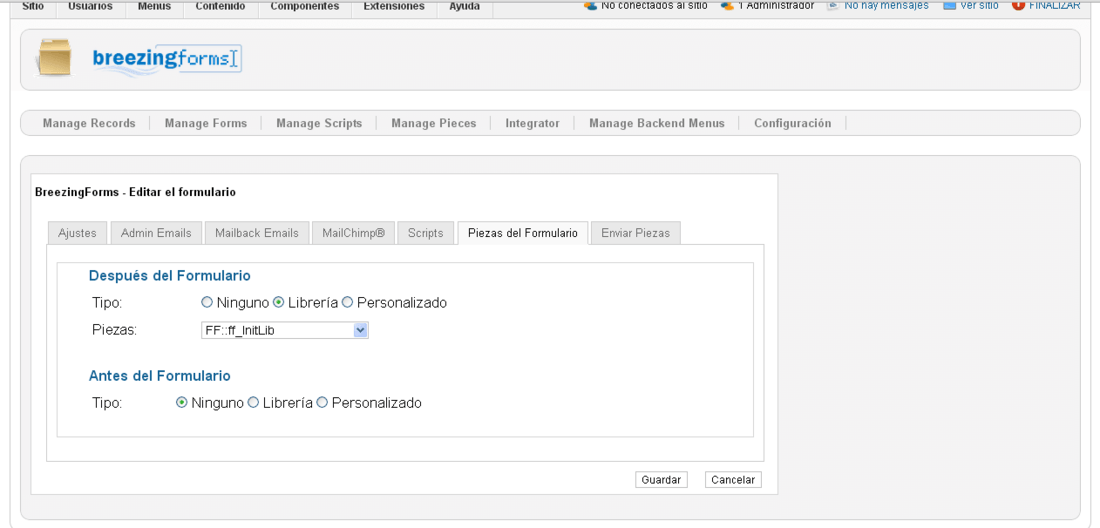Go to Manage Backend Menus

pos(657,123)
